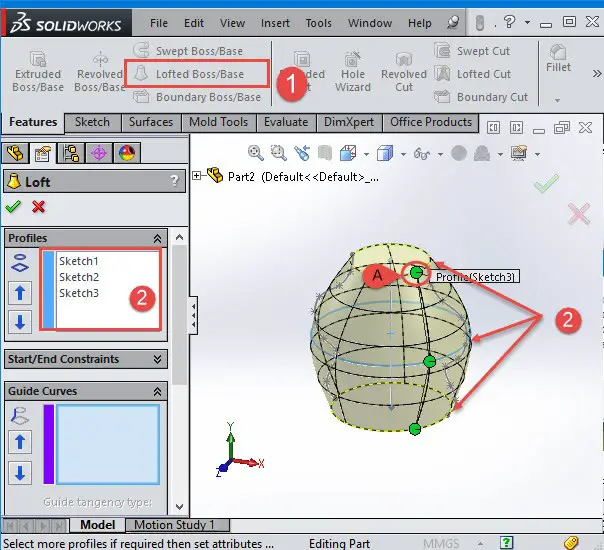
Task: Click the Zoom to Fit icon
Action: point(256,153)
